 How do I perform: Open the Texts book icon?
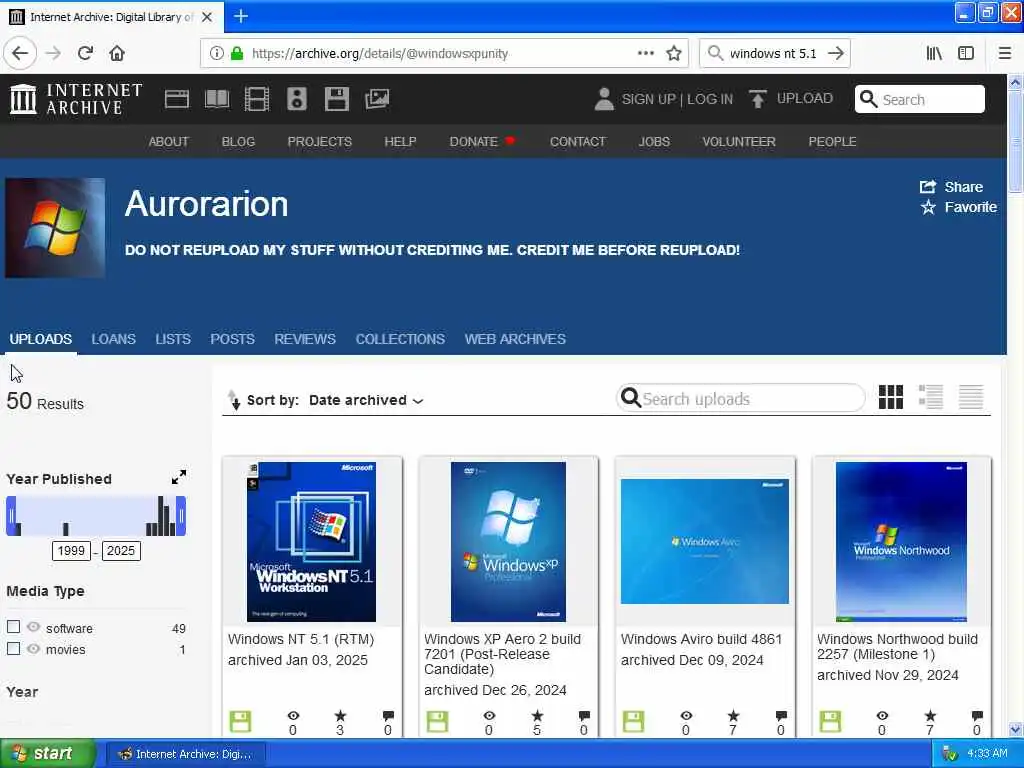217,99
